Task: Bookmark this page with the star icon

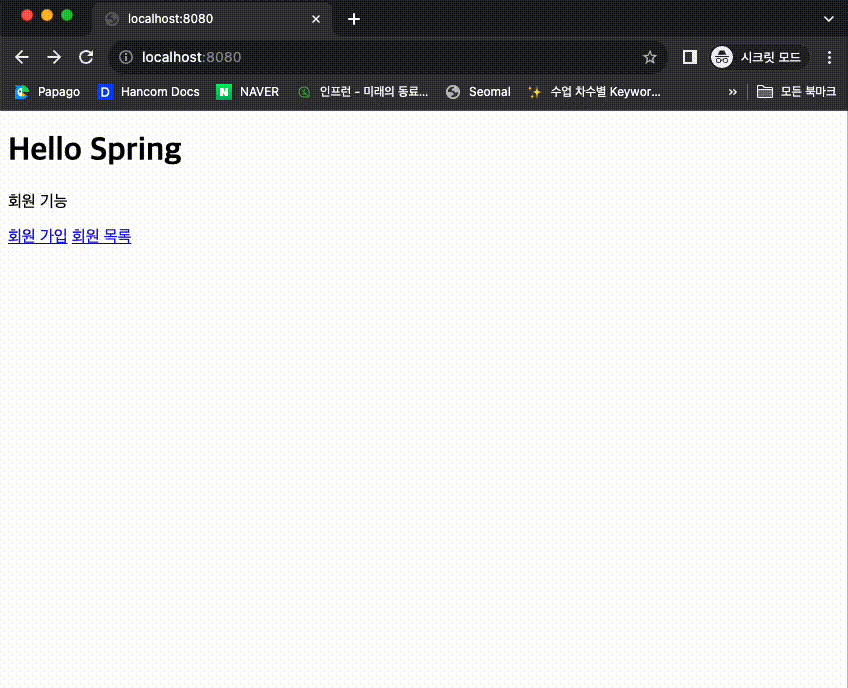Action: pos(649,57)
